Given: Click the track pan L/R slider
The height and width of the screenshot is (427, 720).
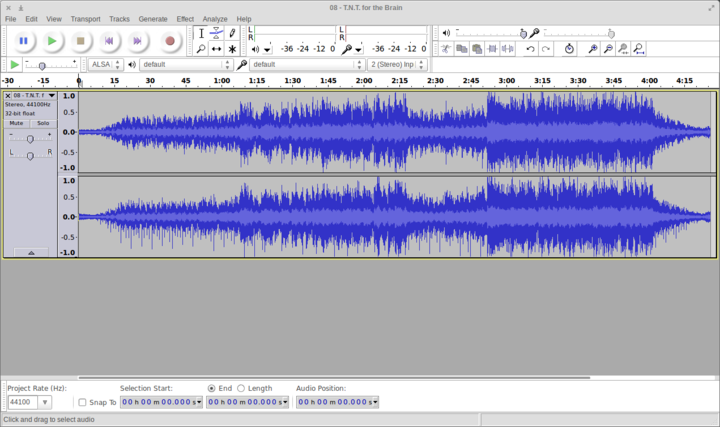Looking at the screenshot, I should (30, 155).
